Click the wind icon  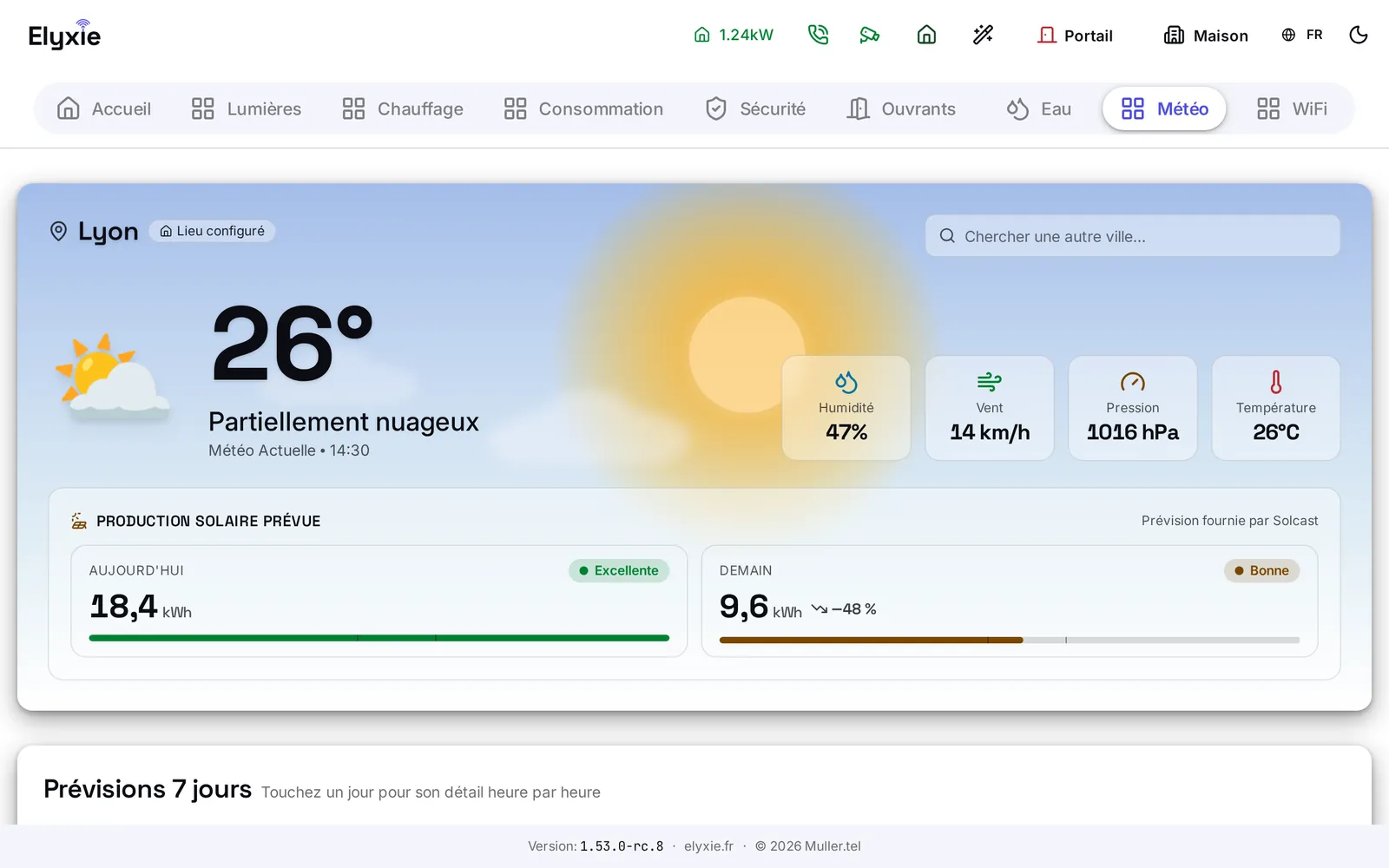point(990,382)
